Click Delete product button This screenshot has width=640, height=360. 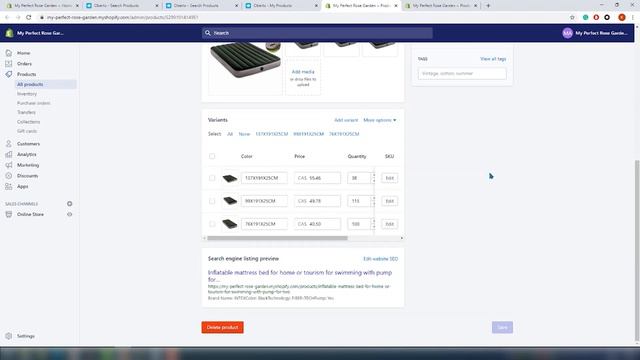[x=222, y=327]
